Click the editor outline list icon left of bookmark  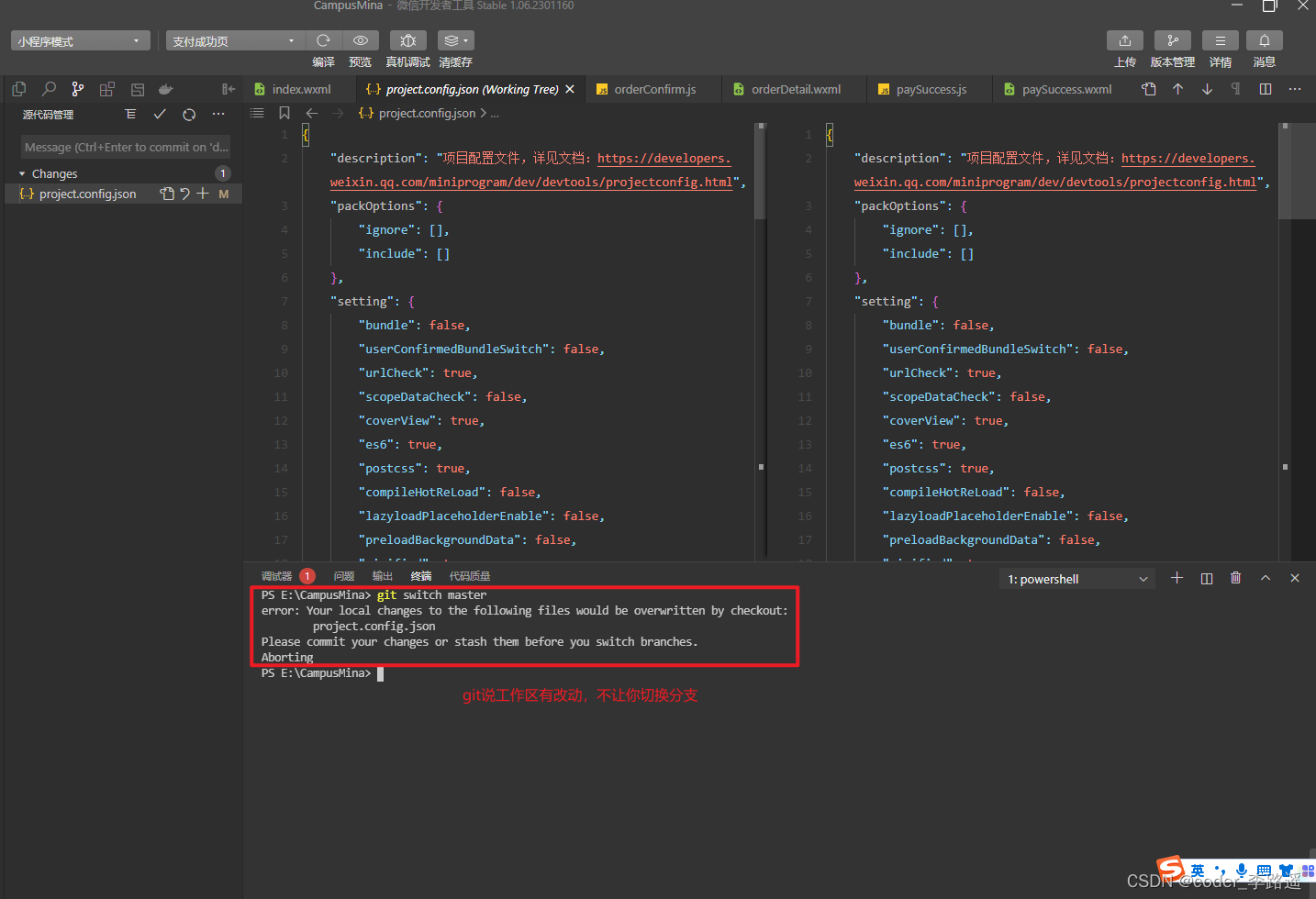tap(257, 113)
